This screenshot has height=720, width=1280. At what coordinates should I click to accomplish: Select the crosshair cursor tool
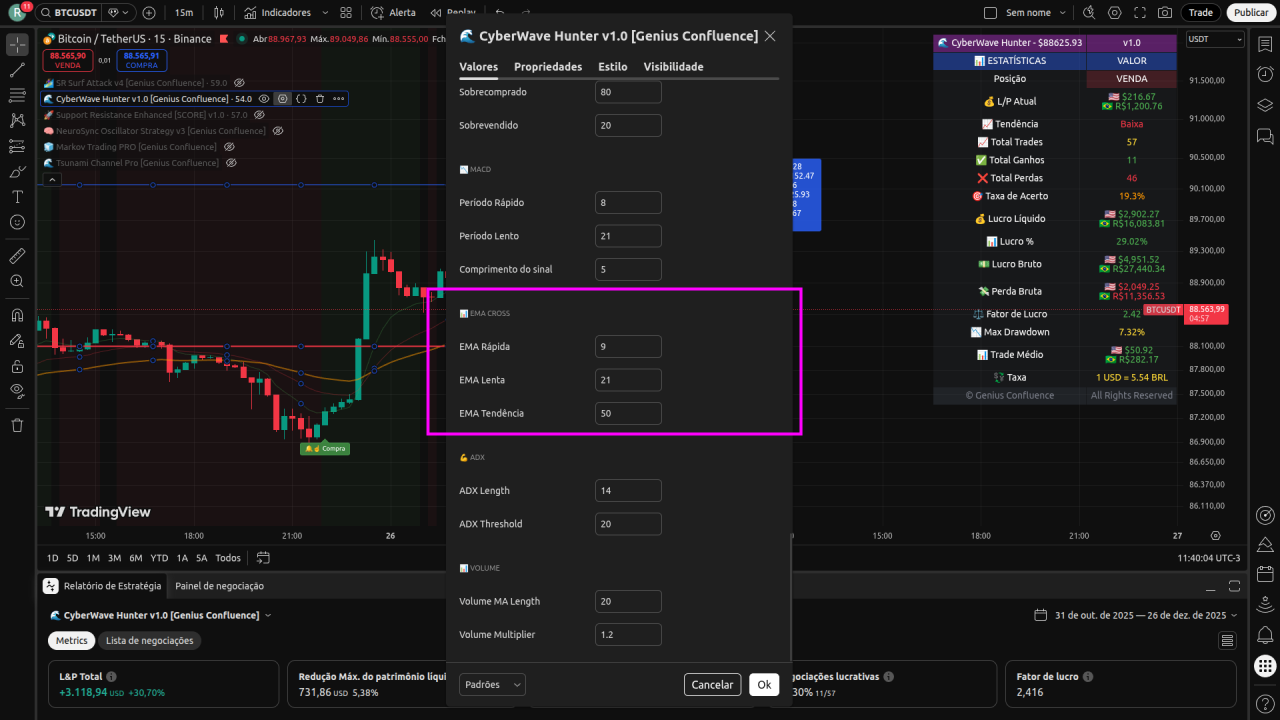17,46
